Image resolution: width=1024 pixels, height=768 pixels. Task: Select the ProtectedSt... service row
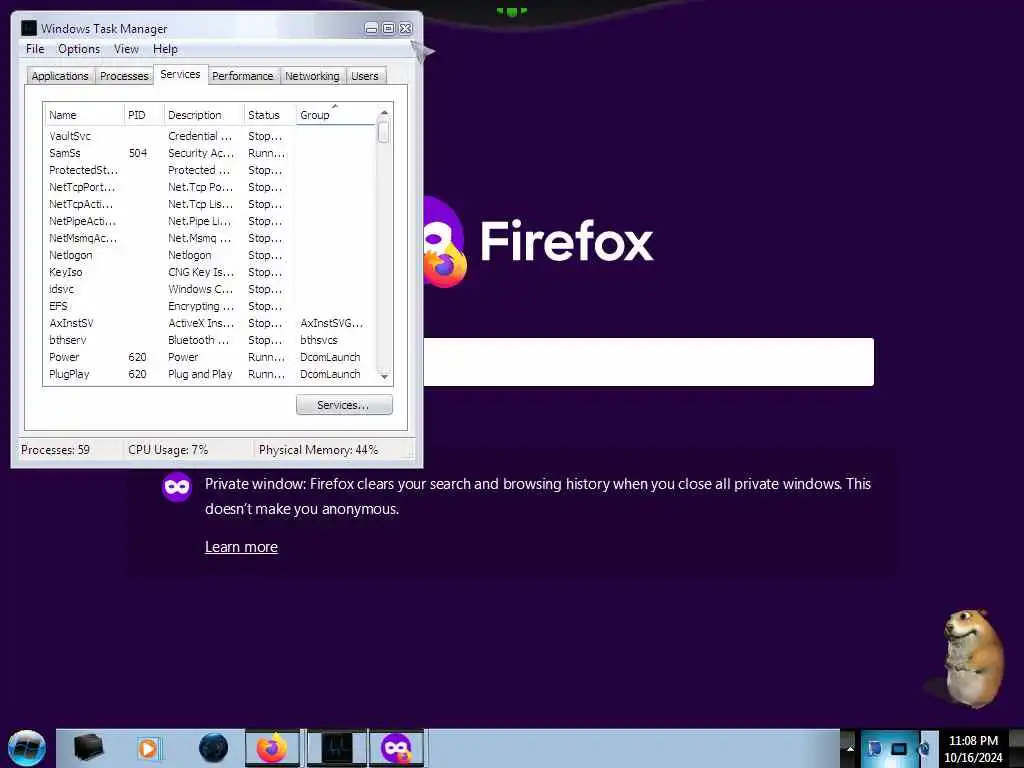click(210, 170)
